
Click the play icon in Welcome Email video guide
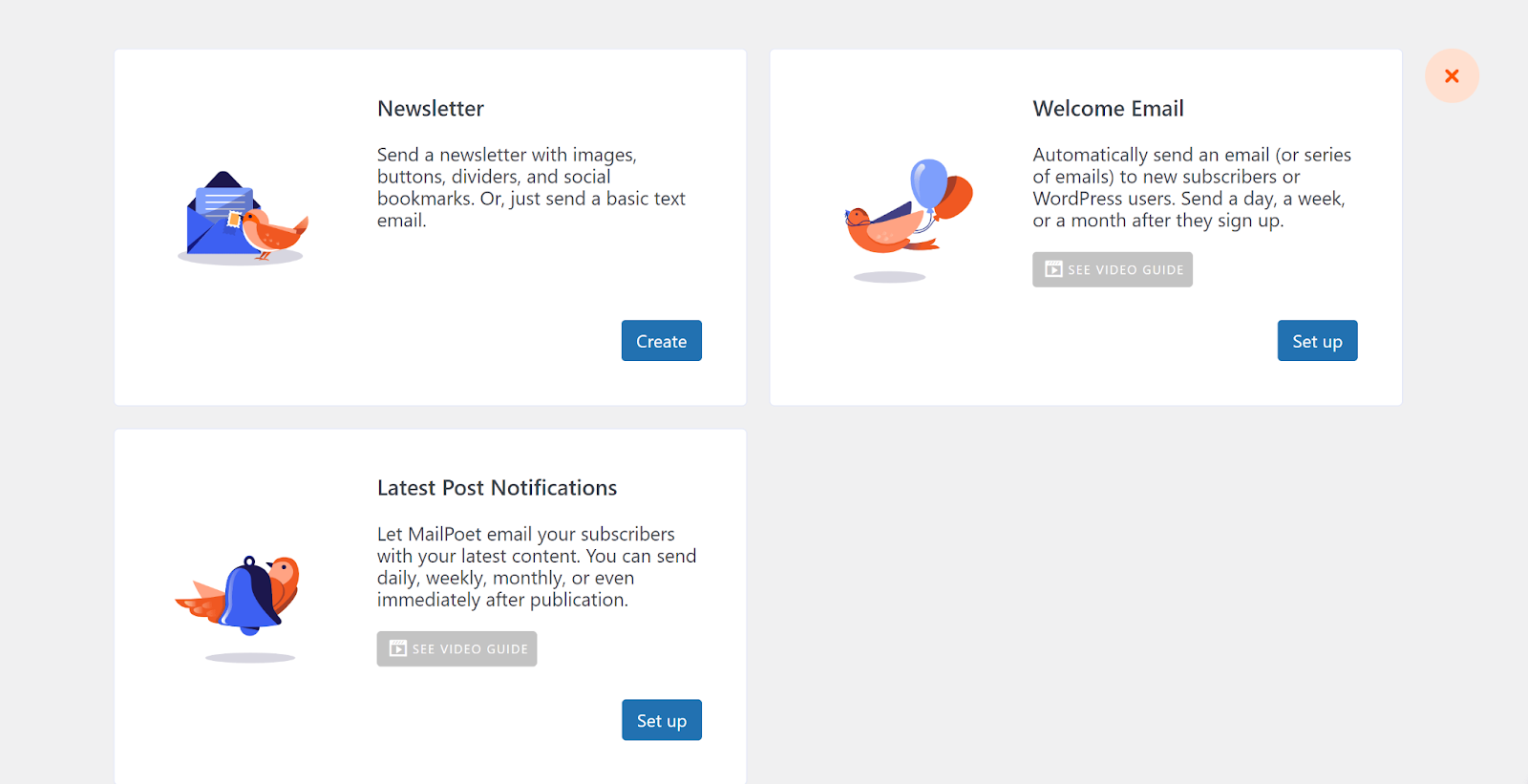[1053, 270]
